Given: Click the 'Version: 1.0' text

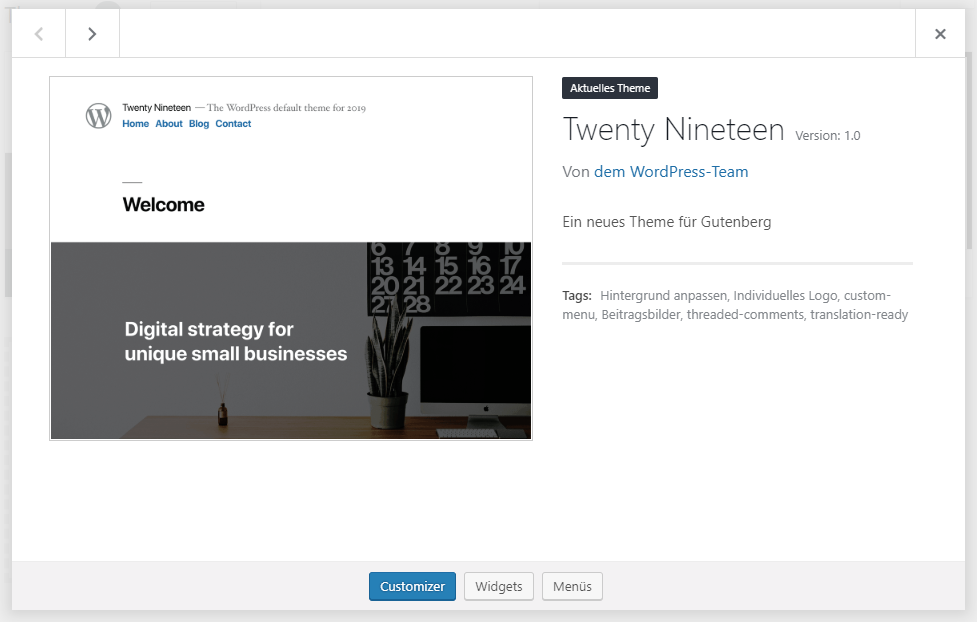Looking at the screenshot, I should [827, 135].
